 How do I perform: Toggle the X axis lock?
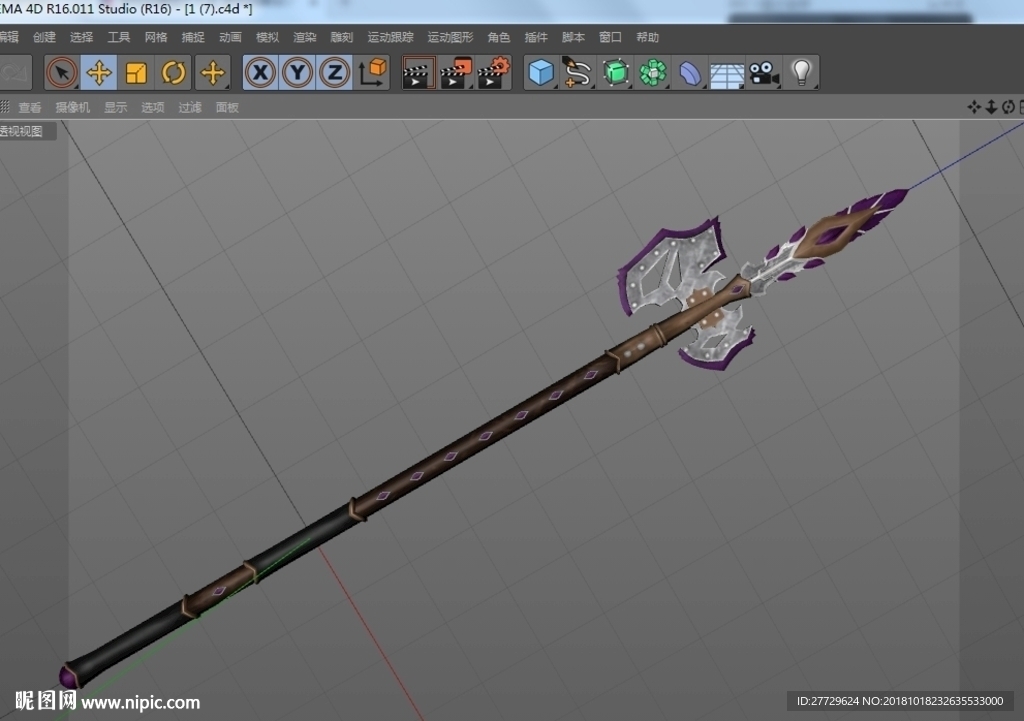(x=261, y=72)
